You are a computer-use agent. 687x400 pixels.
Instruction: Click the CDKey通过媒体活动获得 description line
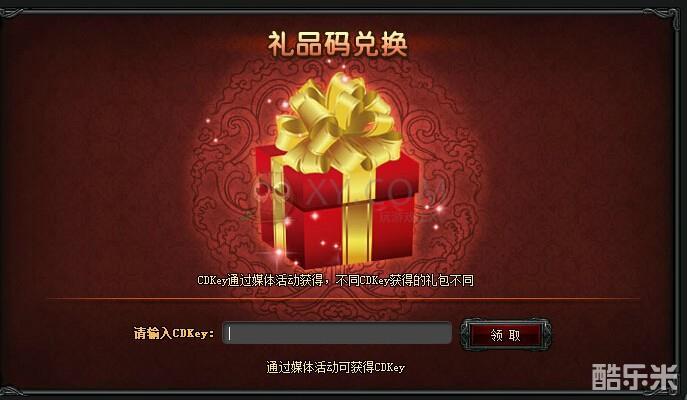(x=335, y=280)
